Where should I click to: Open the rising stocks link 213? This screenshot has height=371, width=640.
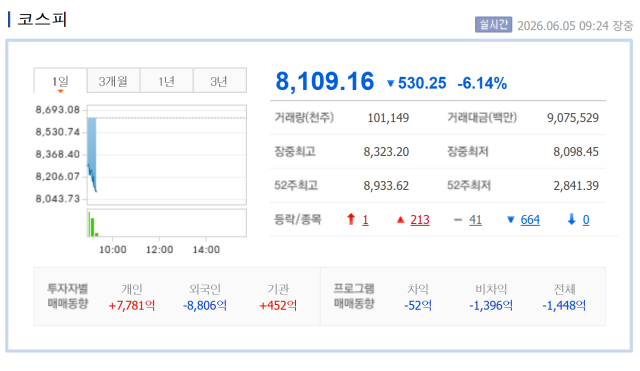tap(420, 220)
